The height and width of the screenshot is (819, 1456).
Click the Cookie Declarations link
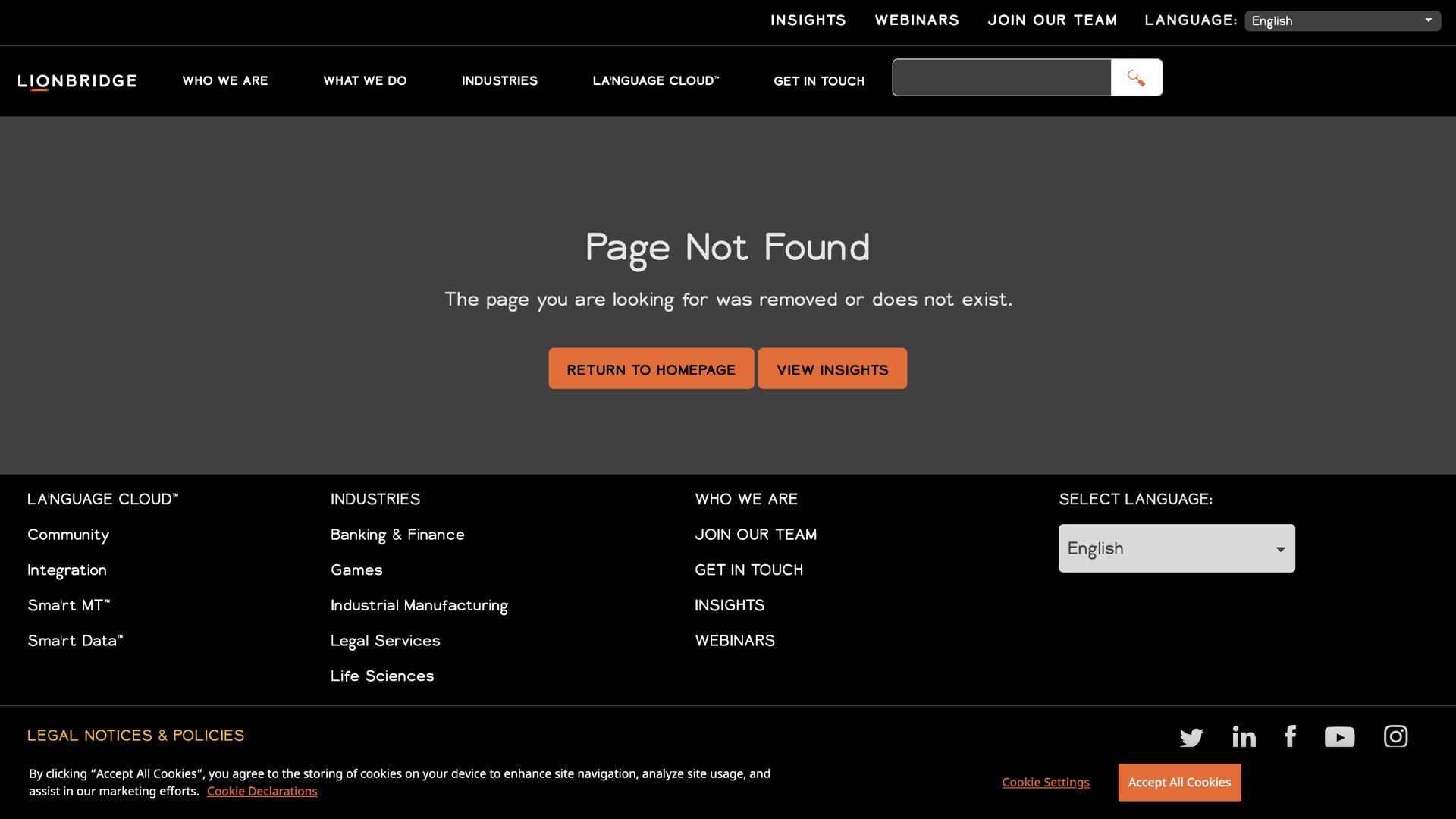pos(262,791)
